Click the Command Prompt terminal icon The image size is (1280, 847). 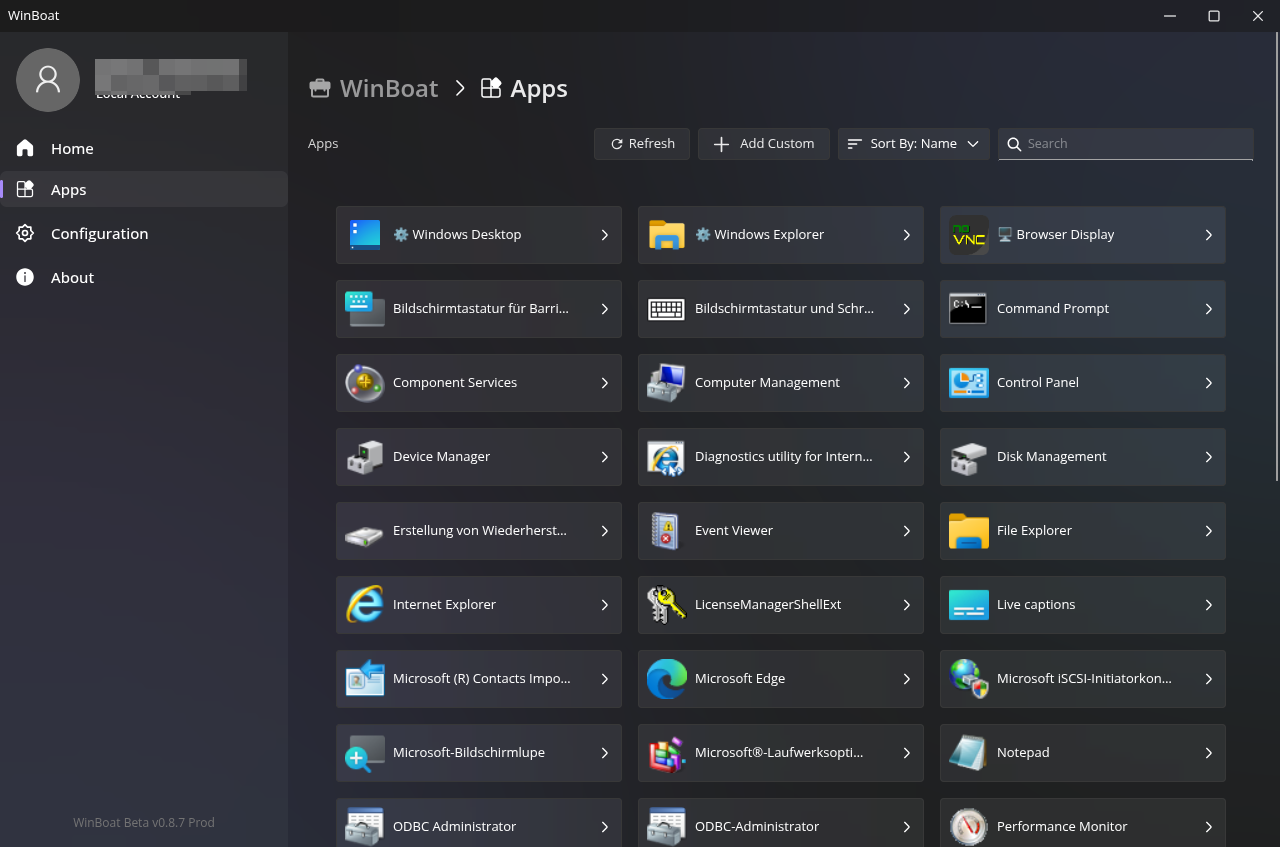coord(968,309)
